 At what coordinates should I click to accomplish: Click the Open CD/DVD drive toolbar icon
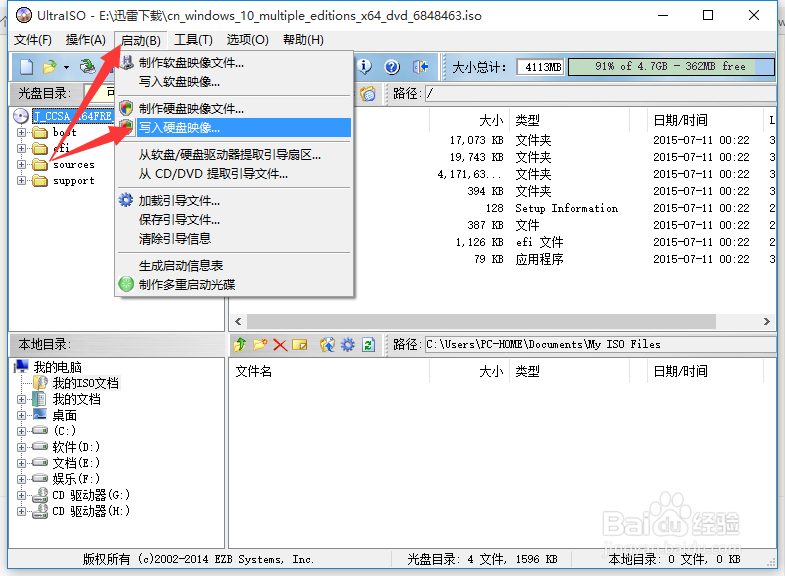coord(88,66)
